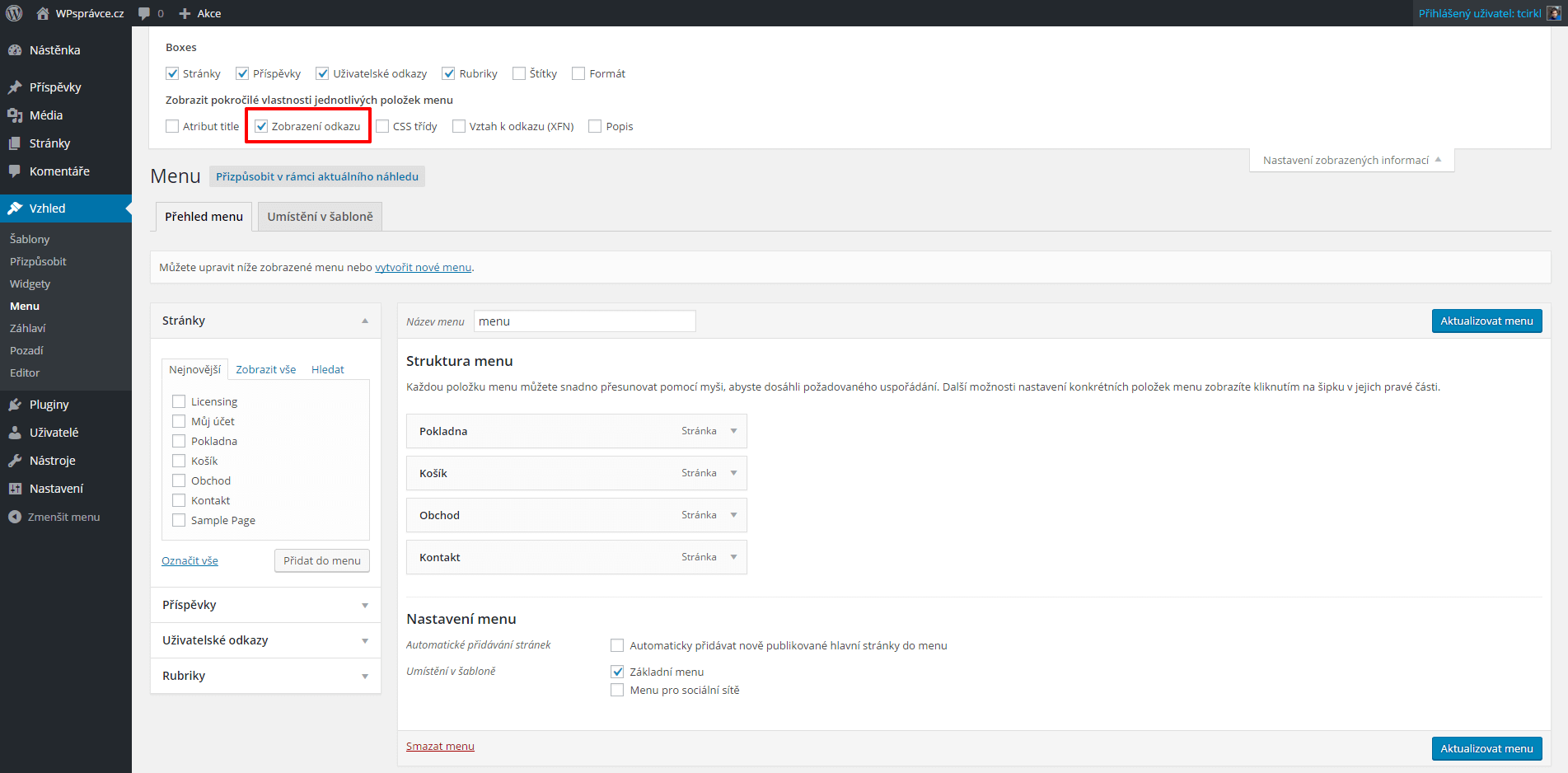Select the Hledat tab
The image size is (1568, 773).
click(x=327, y=369)
